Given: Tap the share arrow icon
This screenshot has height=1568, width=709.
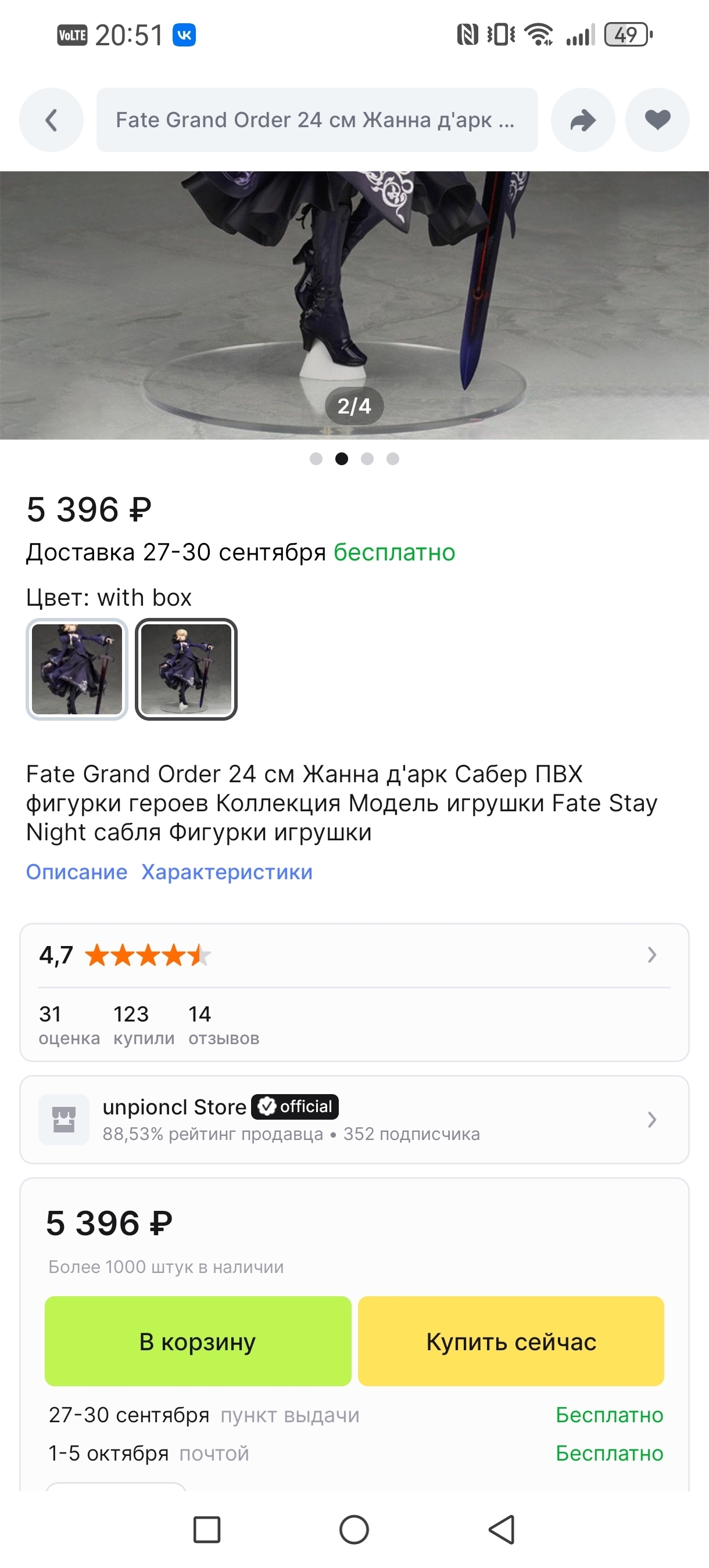Looking at the screenshot, I should click(x=583, y=120).
